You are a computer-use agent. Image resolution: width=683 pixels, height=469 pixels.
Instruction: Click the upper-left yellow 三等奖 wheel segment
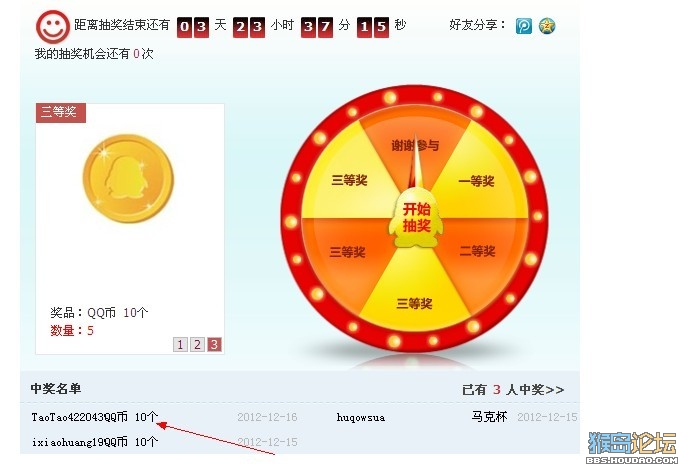coord(349,180)
